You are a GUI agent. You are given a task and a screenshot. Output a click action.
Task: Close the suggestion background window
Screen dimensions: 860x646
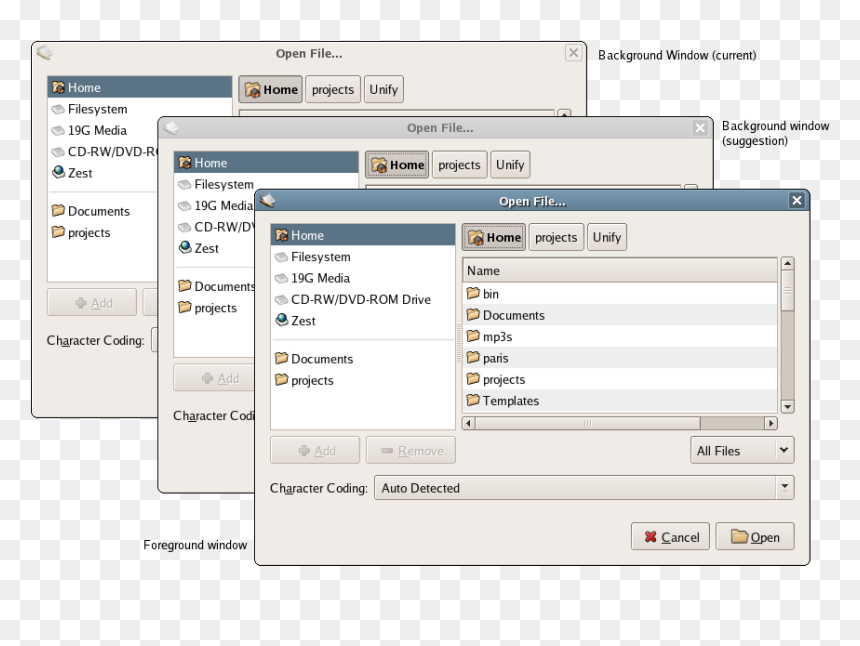[x=700, y=128]
